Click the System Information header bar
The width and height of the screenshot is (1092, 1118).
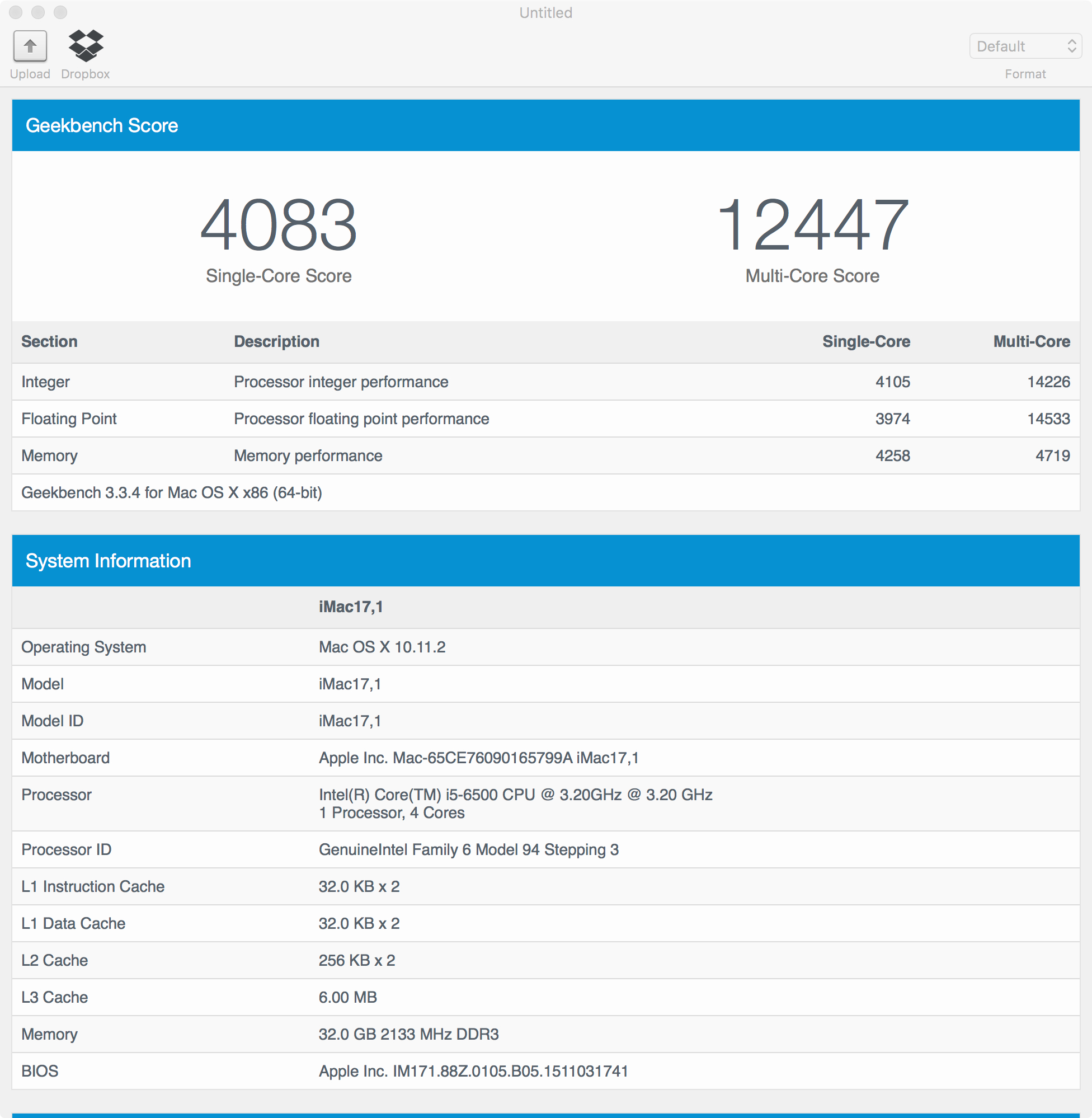coord(545,561)
